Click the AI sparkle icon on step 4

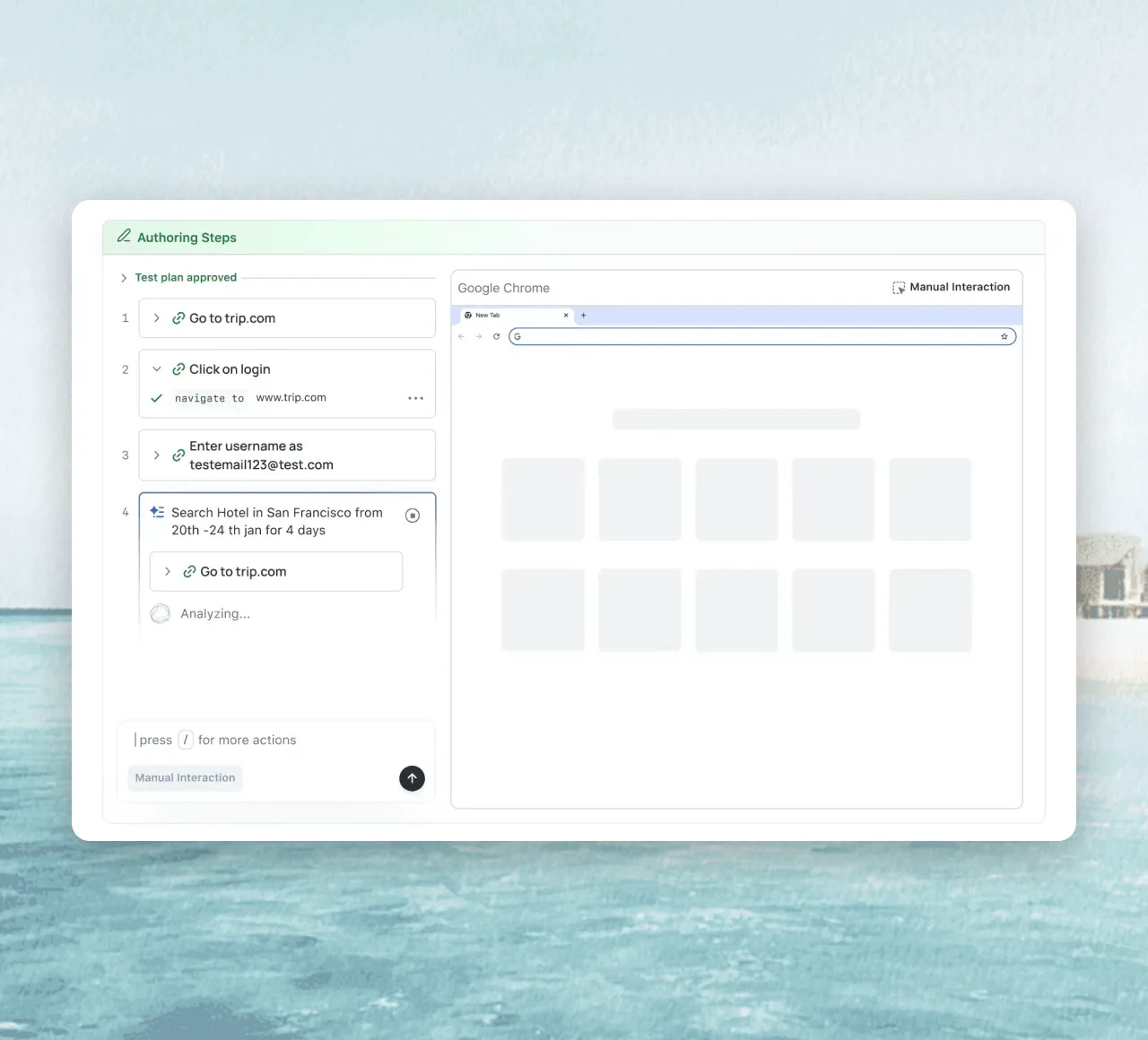point(157,512)
